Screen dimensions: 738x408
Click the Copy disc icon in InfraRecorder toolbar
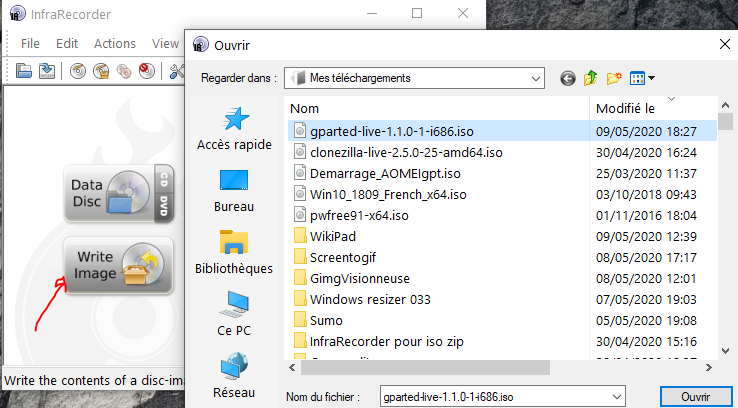(124, 71)
